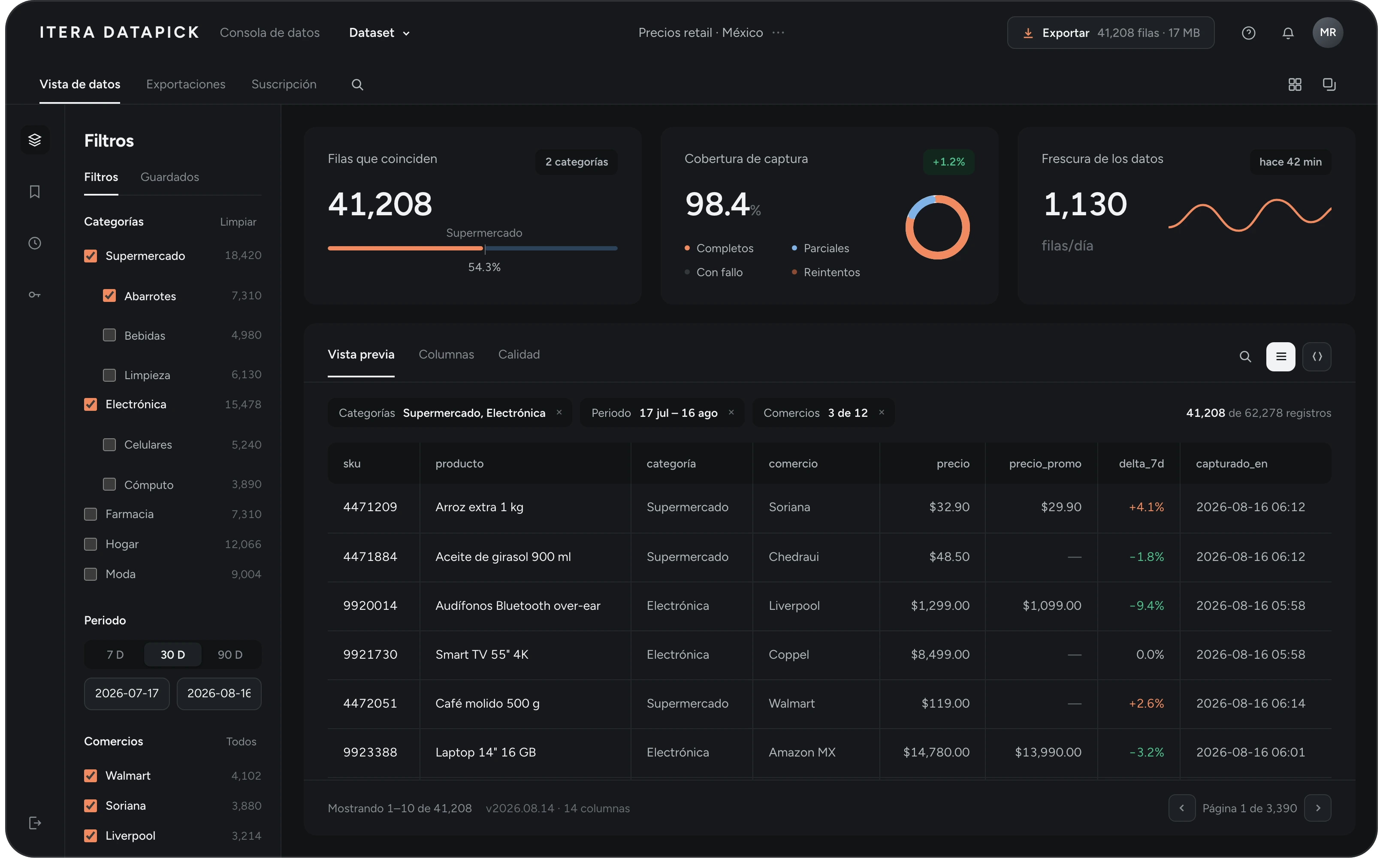The image size is (1383, 868).
Task: Select the 7 D period
Action: [x=115, y=654]
